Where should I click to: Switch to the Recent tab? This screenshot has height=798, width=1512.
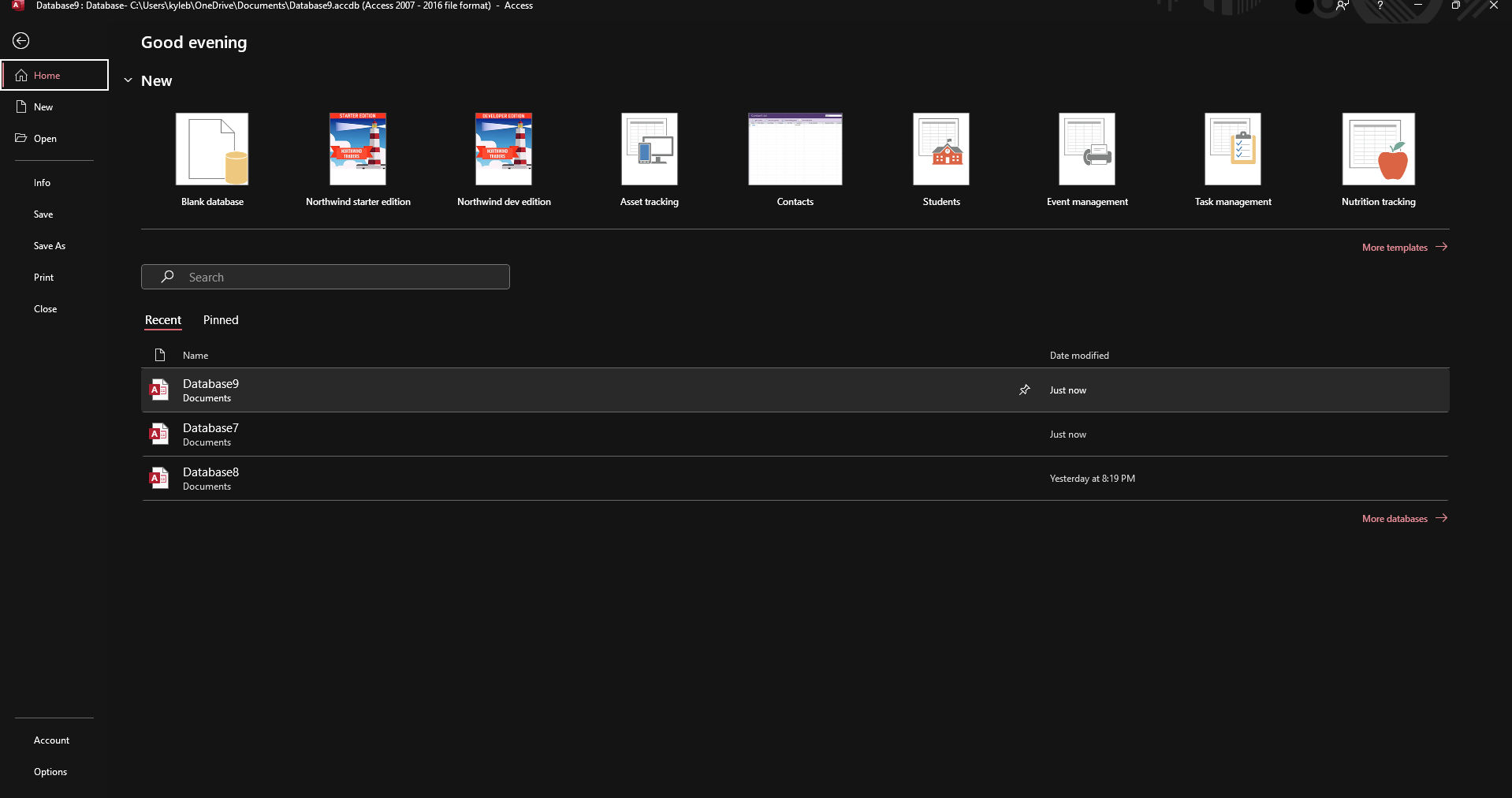coord(163,320)
